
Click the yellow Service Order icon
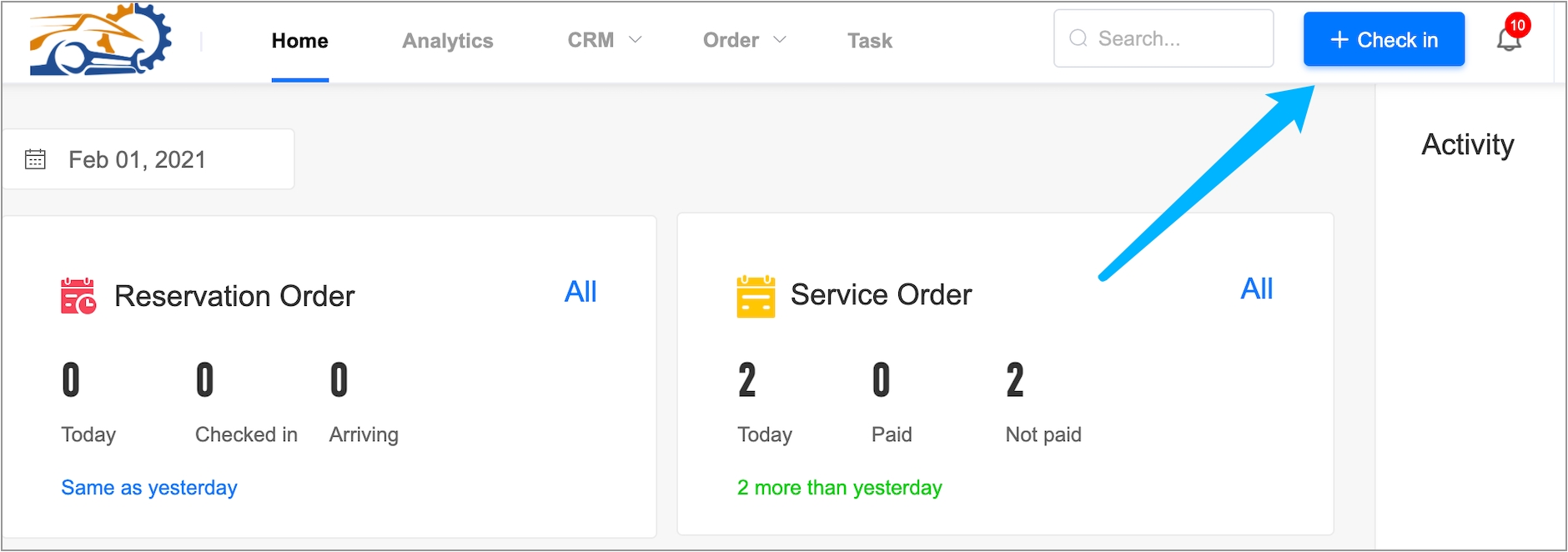click(x=756, y=296)
